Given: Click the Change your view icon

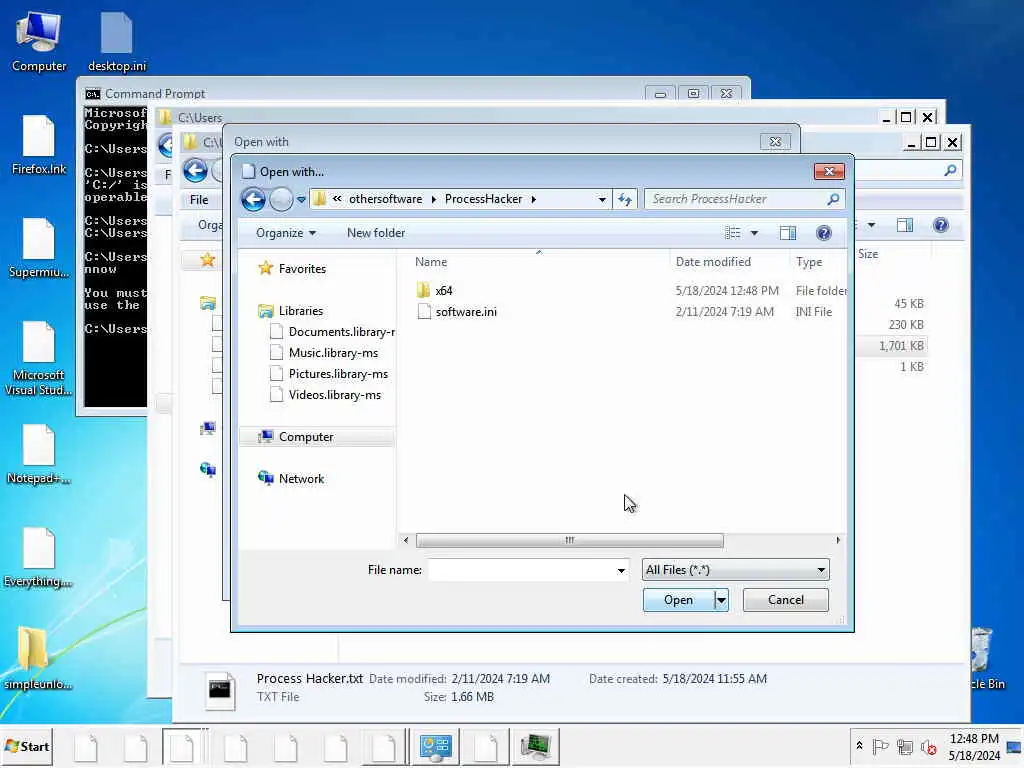Looking at the screenshot, I should [732, 233].
